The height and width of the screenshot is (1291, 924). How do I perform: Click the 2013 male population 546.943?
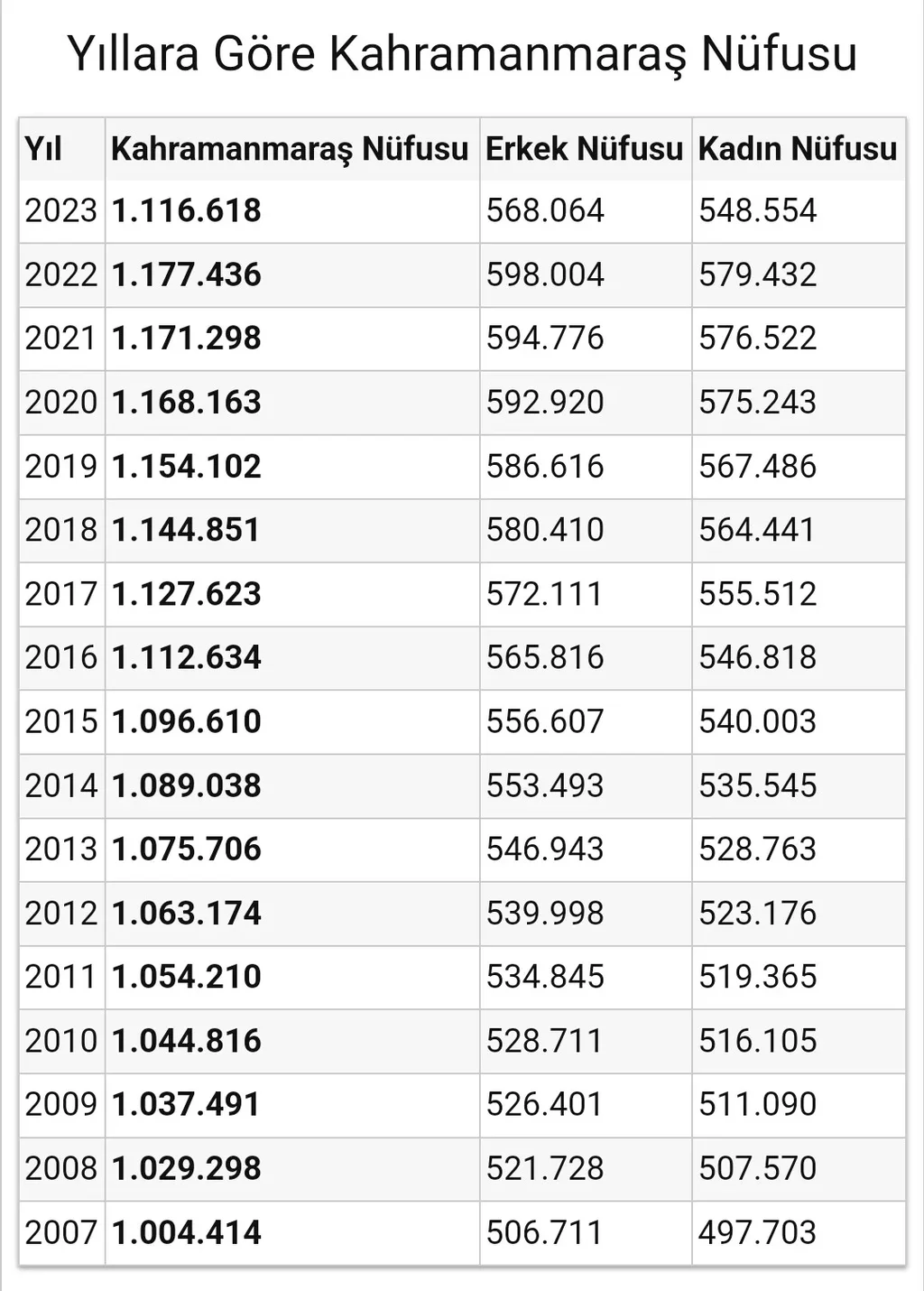[545, 850]
